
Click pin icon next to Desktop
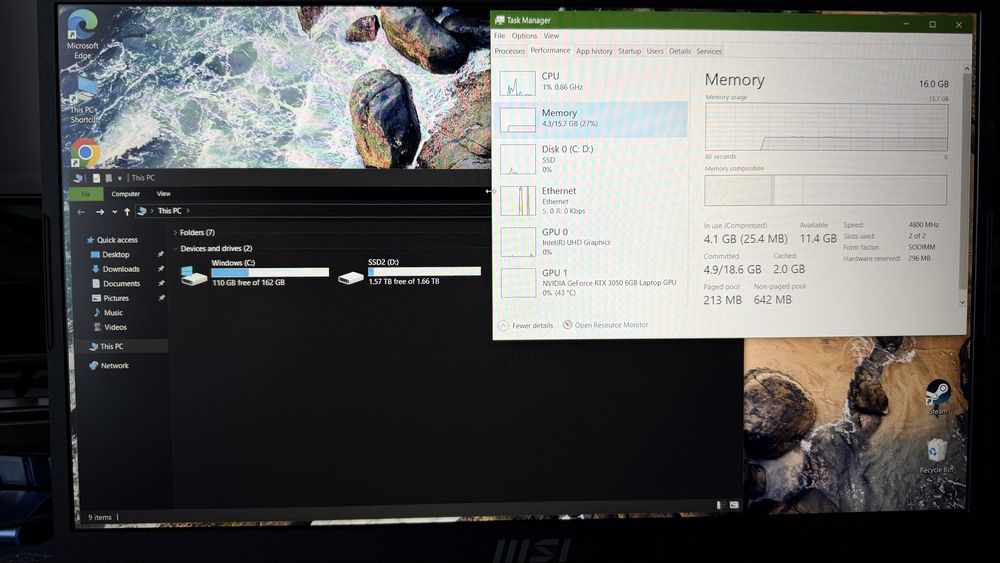click(x=161, y=254)
